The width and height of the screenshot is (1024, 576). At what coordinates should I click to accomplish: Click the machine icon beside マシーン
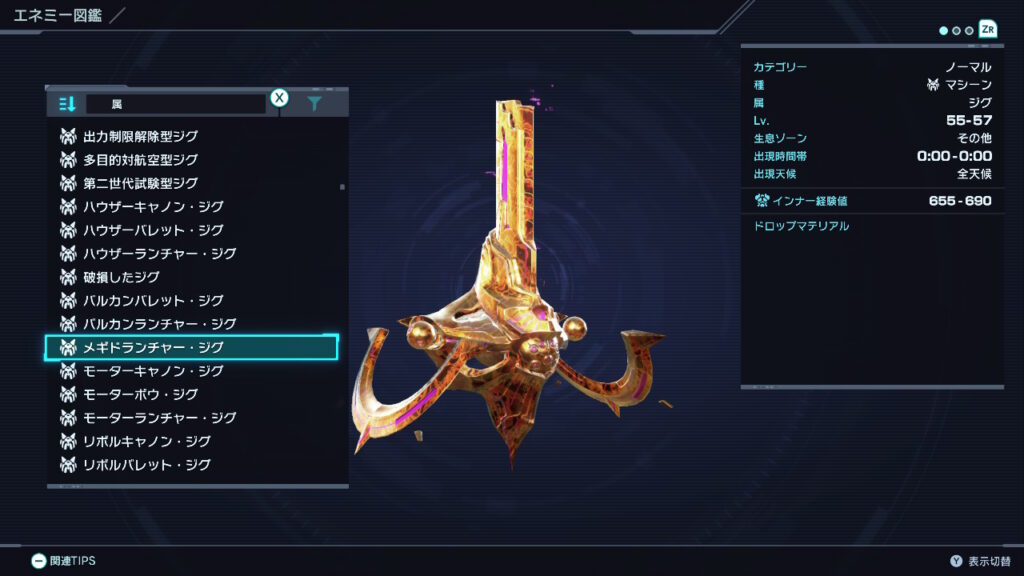point(933,85)
